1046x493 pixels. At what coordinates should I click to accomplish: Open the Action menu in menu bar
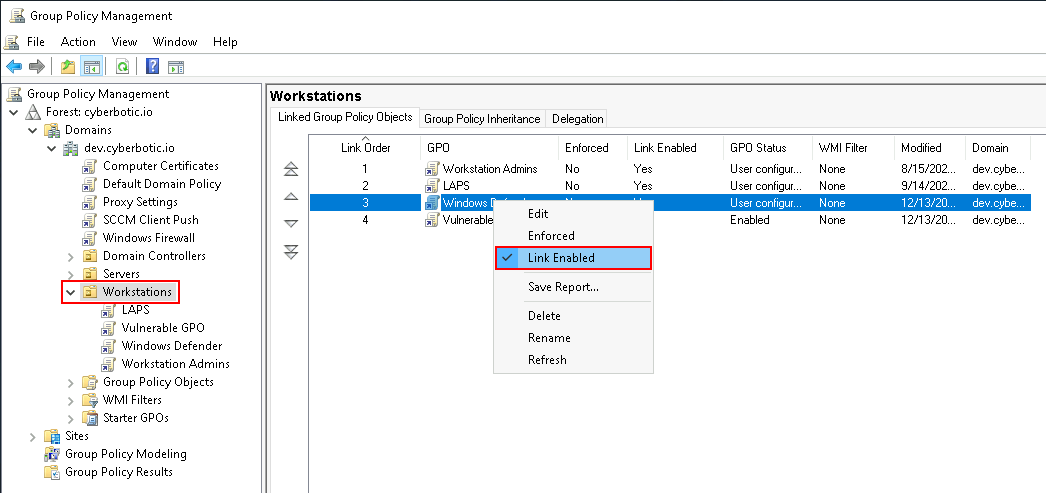pyautogui.click(x=78, y=42)
